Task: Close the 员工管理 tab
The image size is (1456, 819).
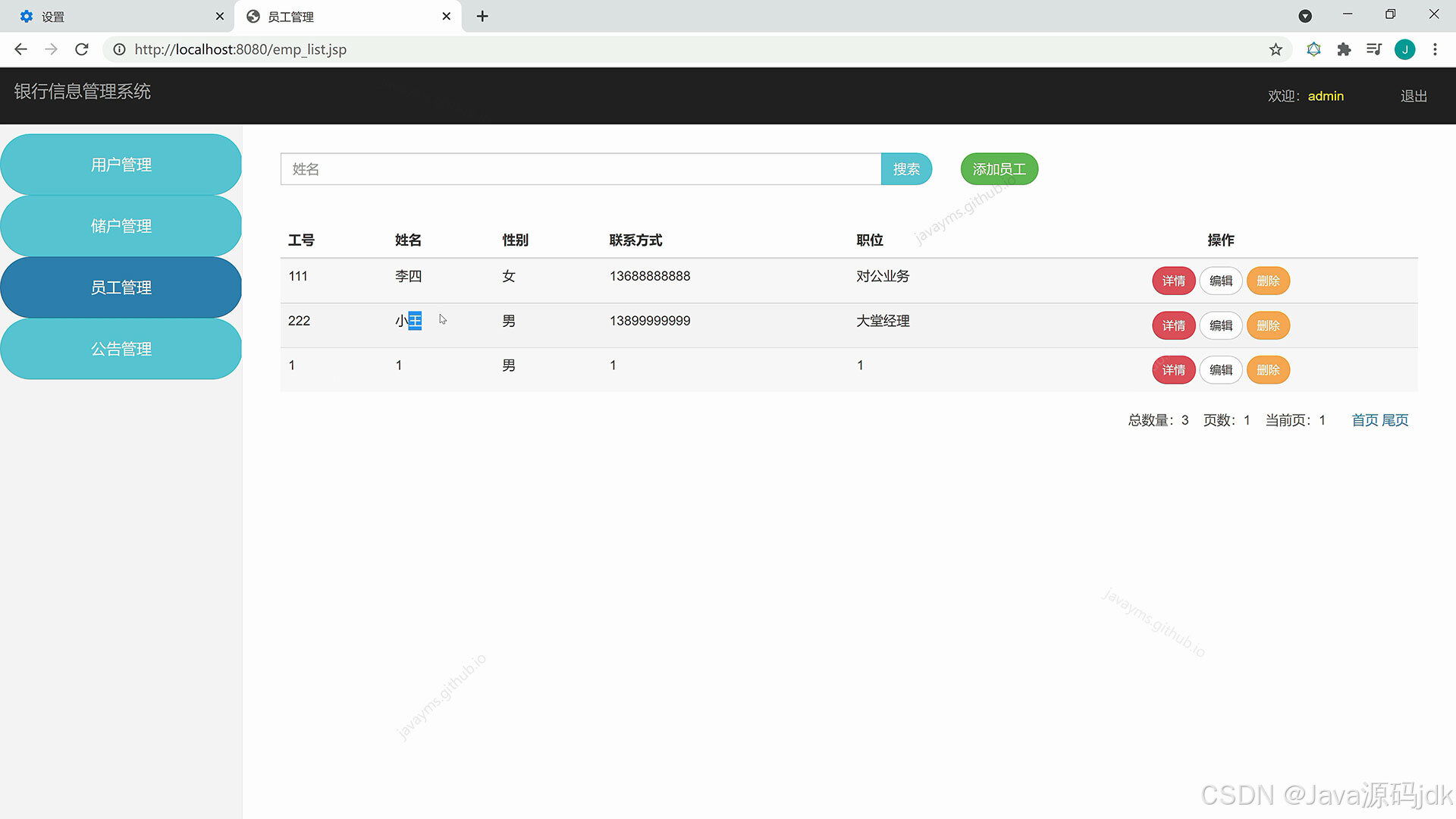Action: coord(446,16)
